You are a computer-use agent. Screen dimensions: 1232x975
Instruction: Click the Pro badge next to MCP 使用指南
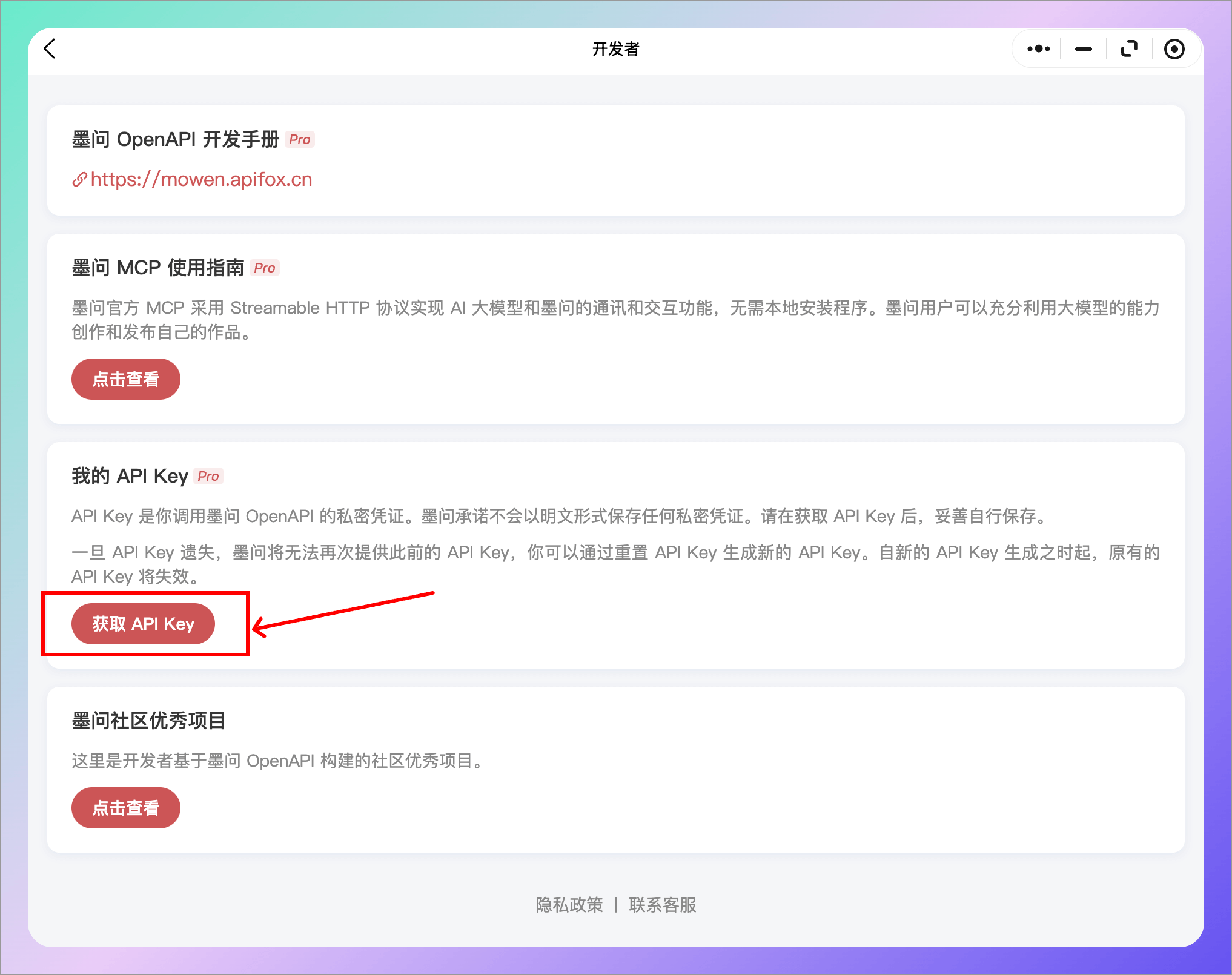(265, 268)
